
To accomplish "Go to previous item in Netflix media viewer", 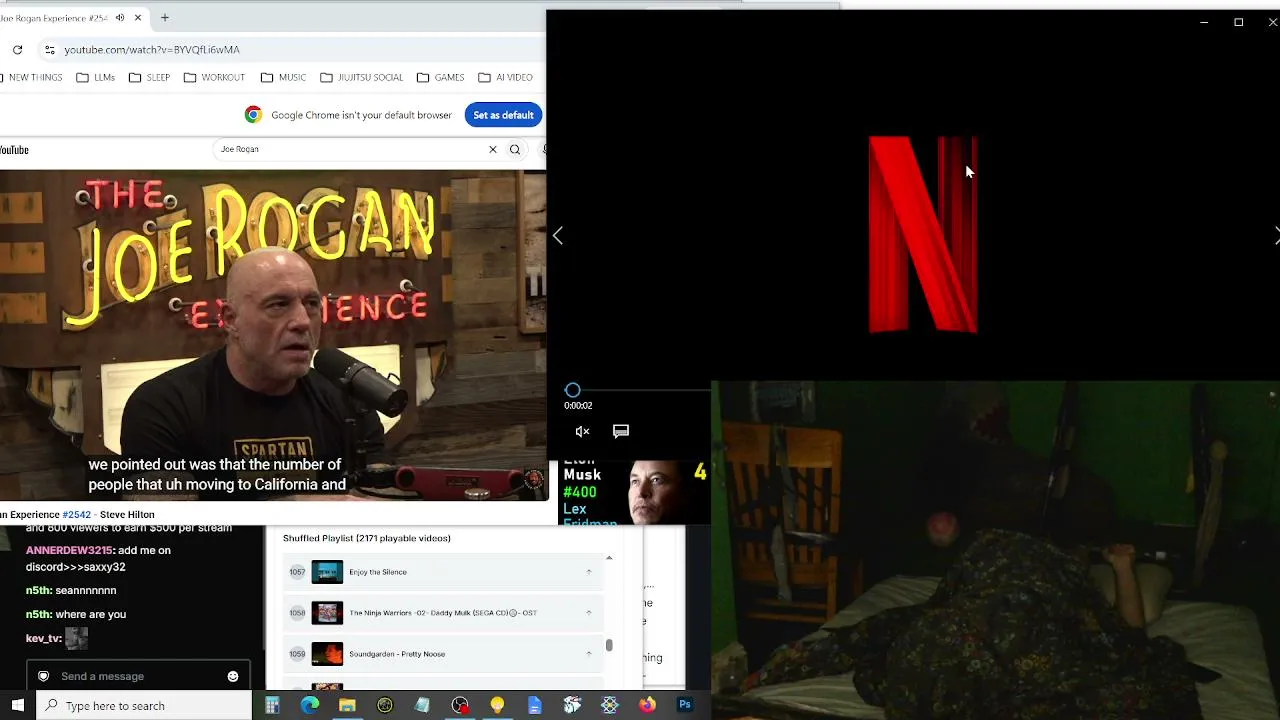I will pyautogui.click(x=558, y=236).
